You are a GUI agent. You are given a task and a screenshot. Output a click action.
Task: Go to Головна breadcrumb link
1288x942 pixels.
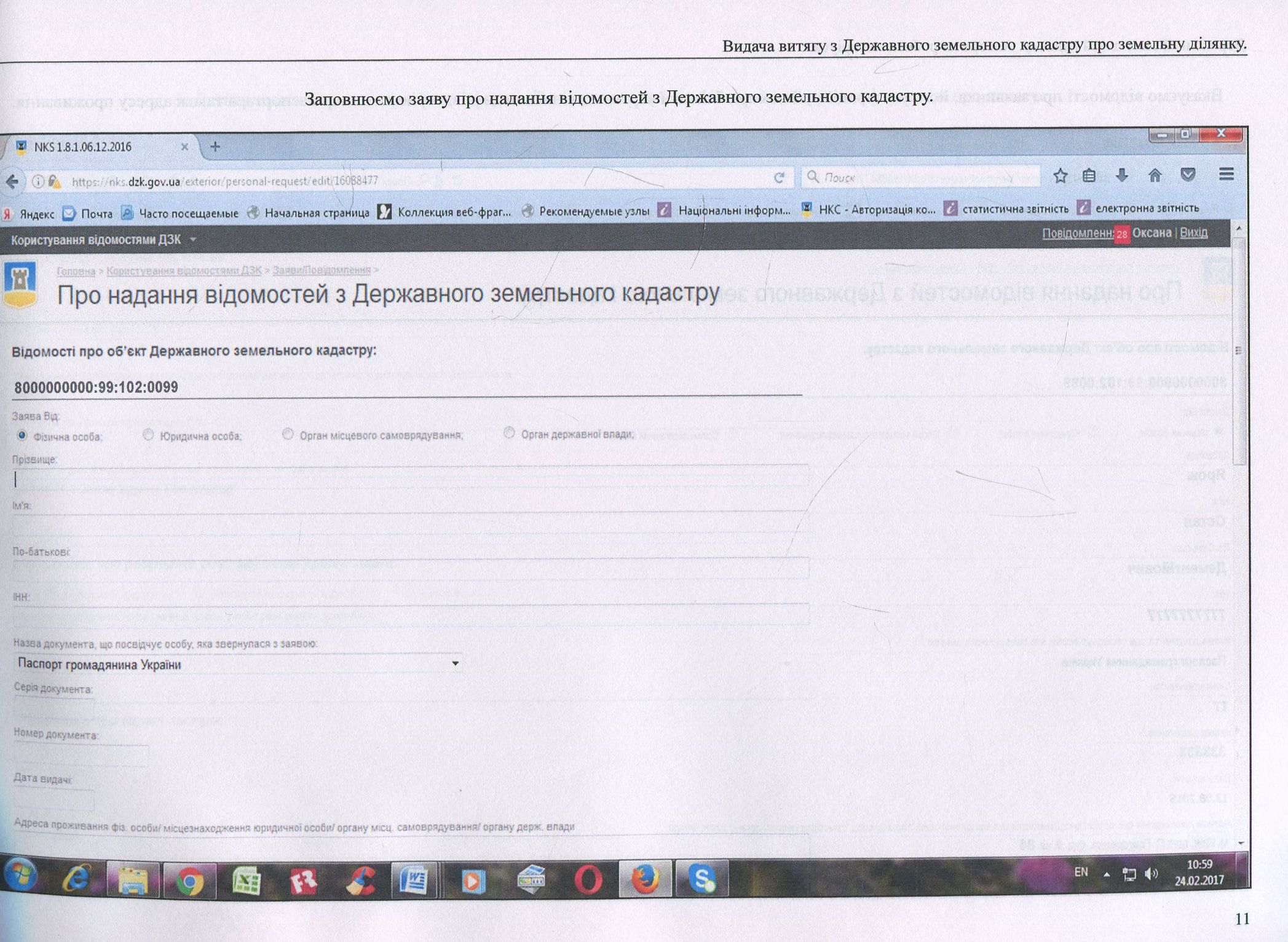(x=76, y=271)
